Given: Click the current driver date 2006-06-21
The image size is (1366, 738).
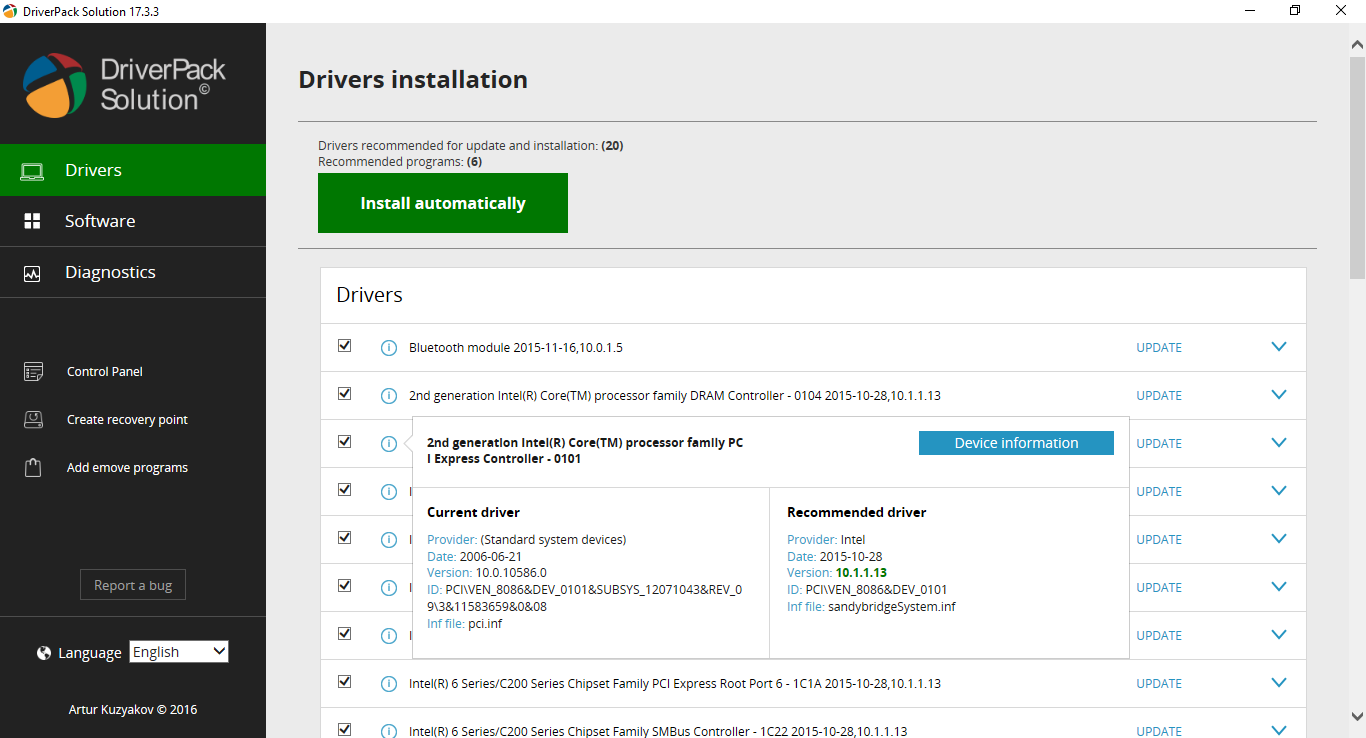Looking at the screenshot, I should [x=491, y=557].
